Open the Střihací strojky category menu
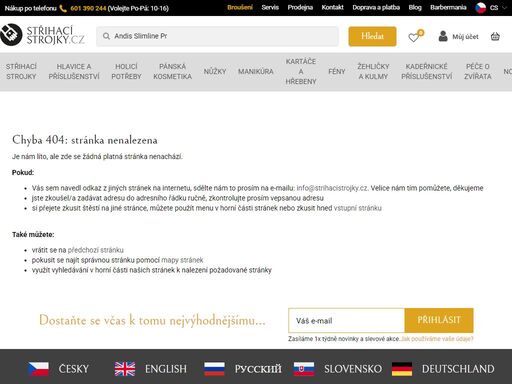512x384 pixels. tap(21, 71)
